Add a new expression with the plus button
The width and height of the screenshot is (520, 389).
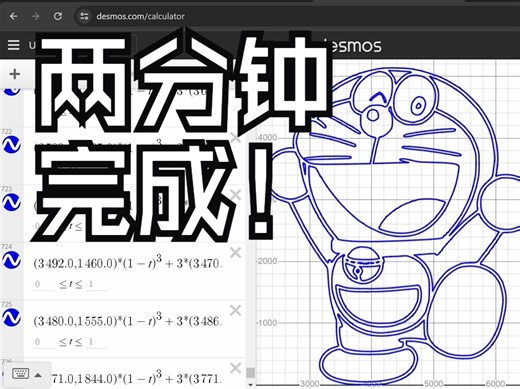[14, 74]
